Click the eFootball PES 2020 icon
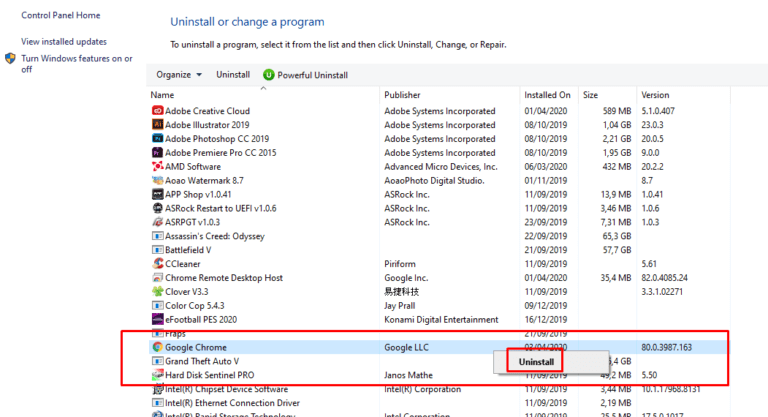768x417 pixels. pyautogui.click(x=157, y=319)
